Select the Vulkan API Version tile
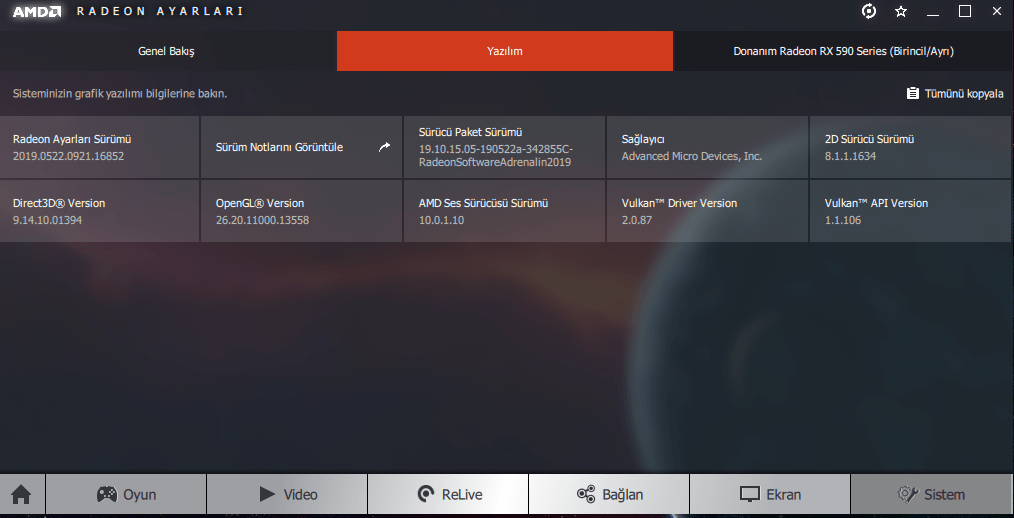The width and height of the screenshot is (1014, 518). point(910,211)
